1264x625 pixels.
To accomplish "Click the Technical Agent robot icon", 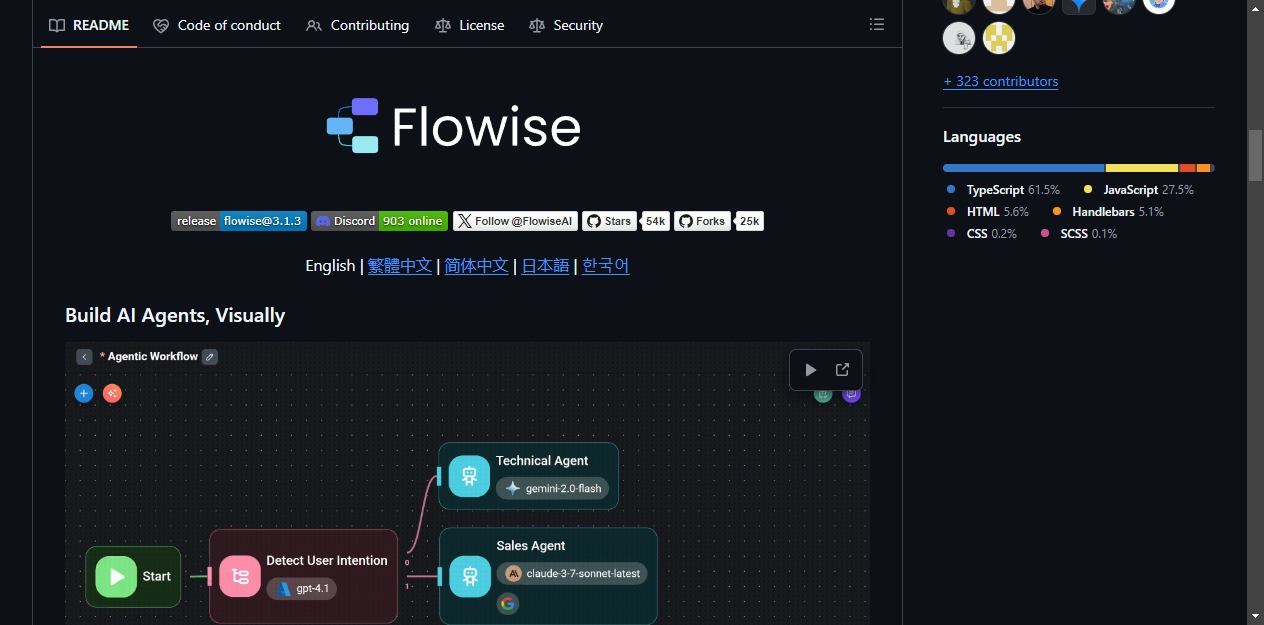I will (469, 476).
